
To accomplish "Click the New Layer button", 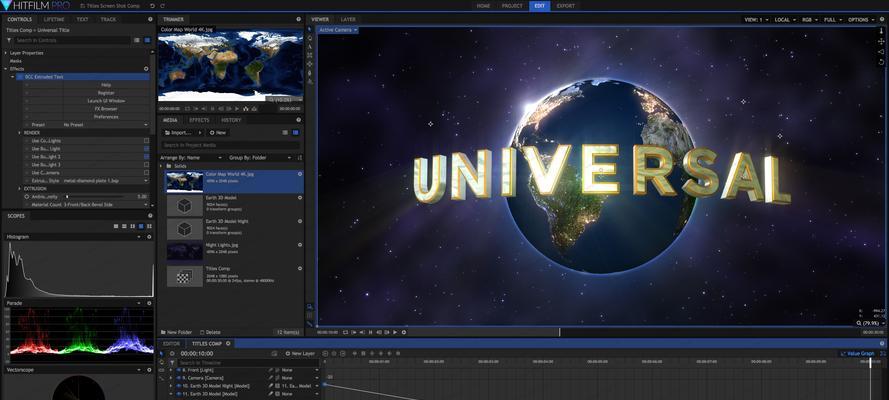I will (300, 354).
